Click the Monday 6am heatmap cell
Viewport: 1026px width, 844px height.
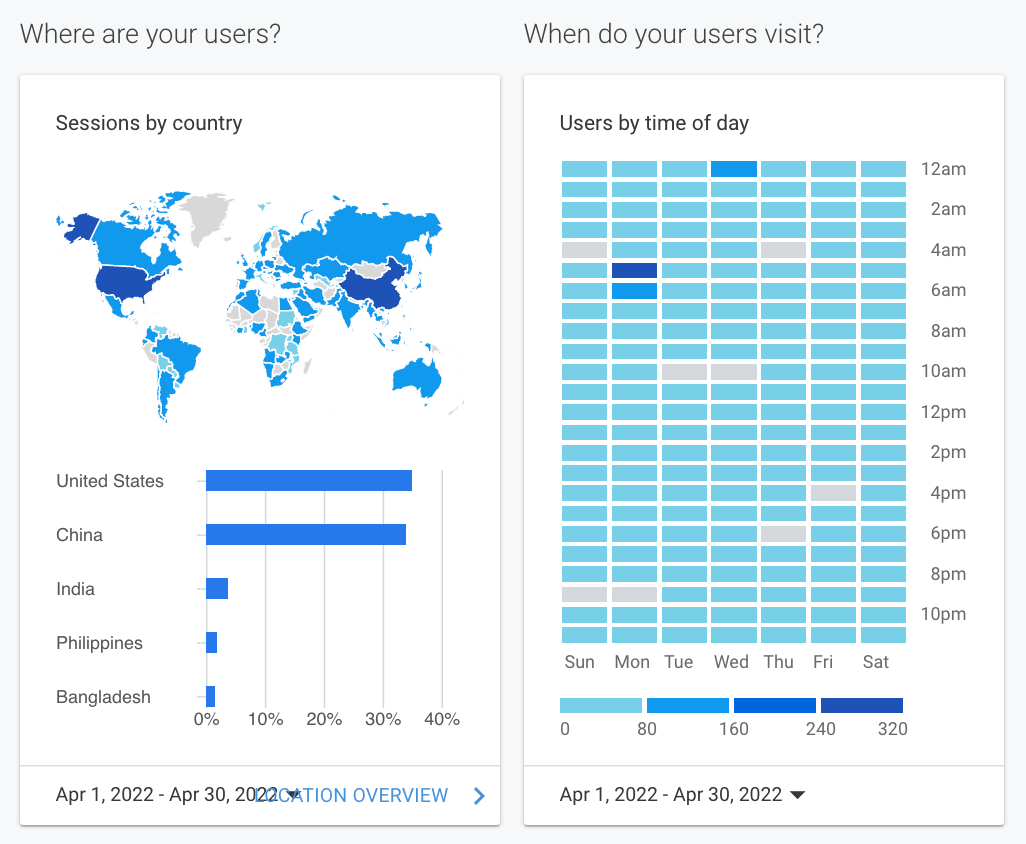(x=634, y=291)
